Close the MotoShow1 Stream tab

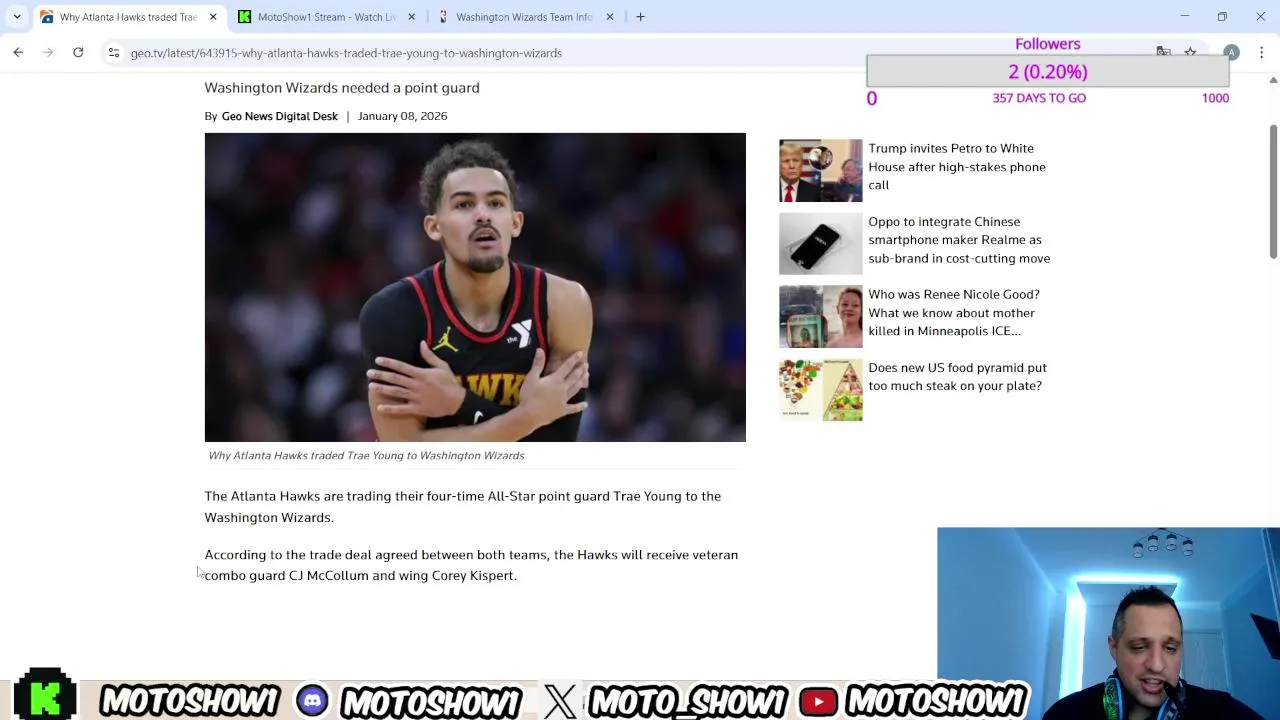point(411,17)
